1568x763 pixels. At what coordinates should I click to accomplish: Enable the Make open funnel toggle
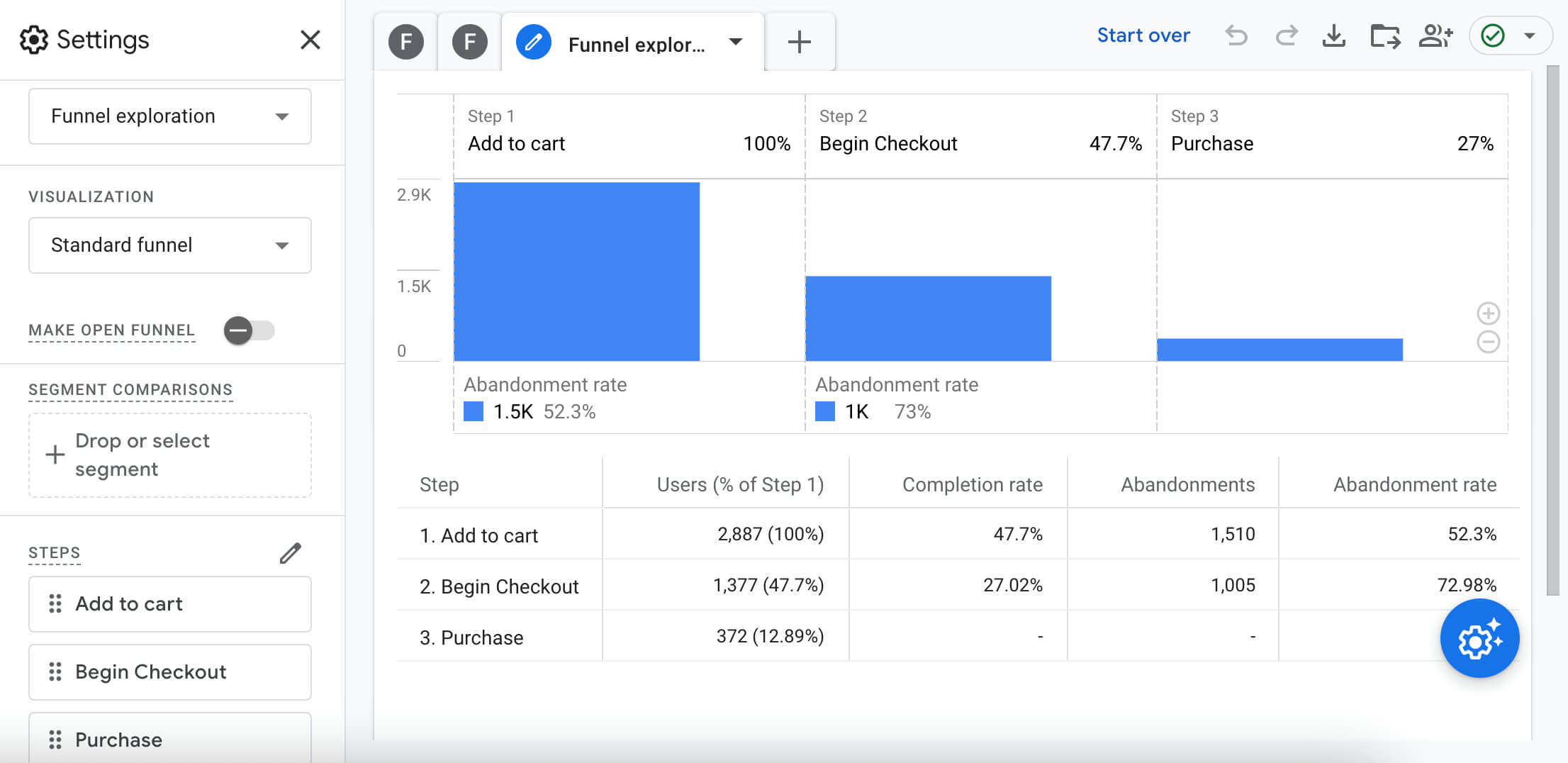pos(250,330)
